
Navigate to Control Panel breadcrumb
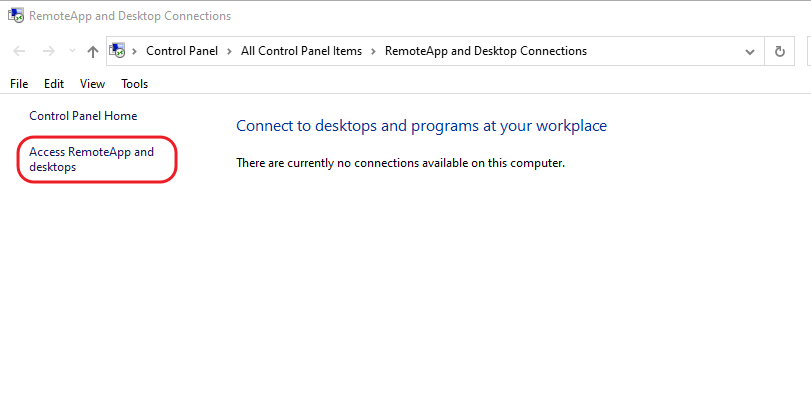[183, 51]
